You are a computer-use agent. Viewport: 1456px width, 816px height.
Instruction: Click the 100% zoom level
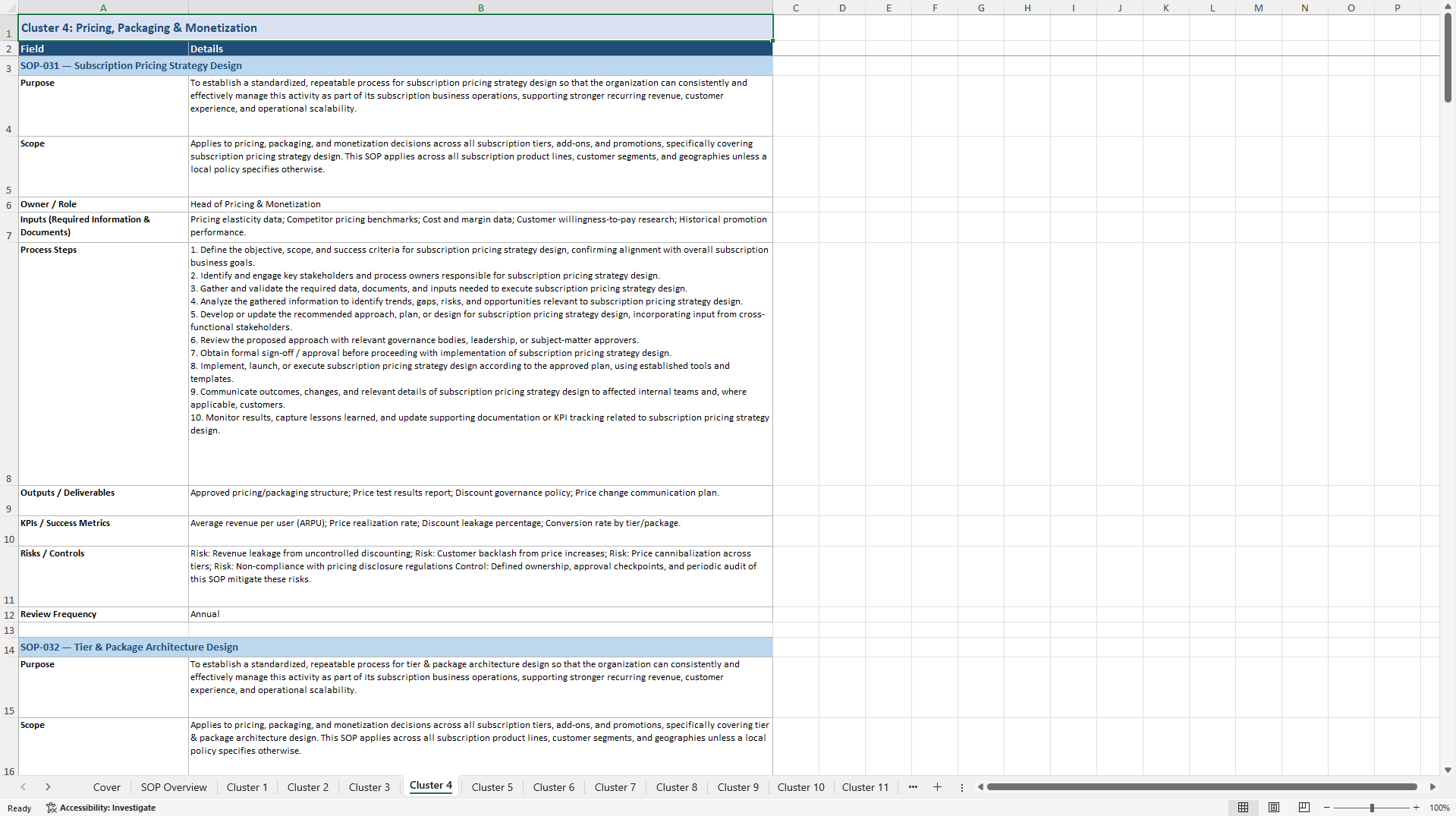[1439, 808]
